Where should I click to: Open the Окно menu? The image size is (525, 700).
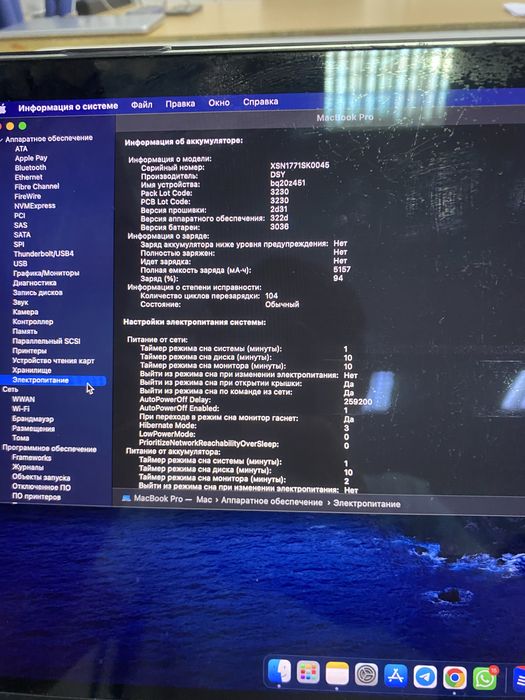(219, 103)
